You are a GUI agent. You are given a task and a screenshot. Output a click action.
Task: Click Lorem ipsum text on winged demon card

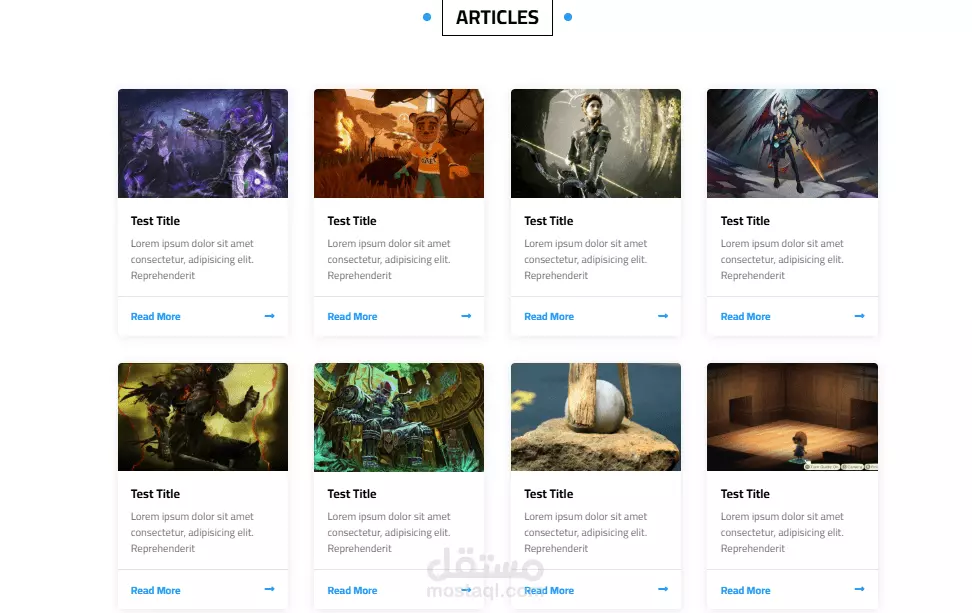coord(782,260)
